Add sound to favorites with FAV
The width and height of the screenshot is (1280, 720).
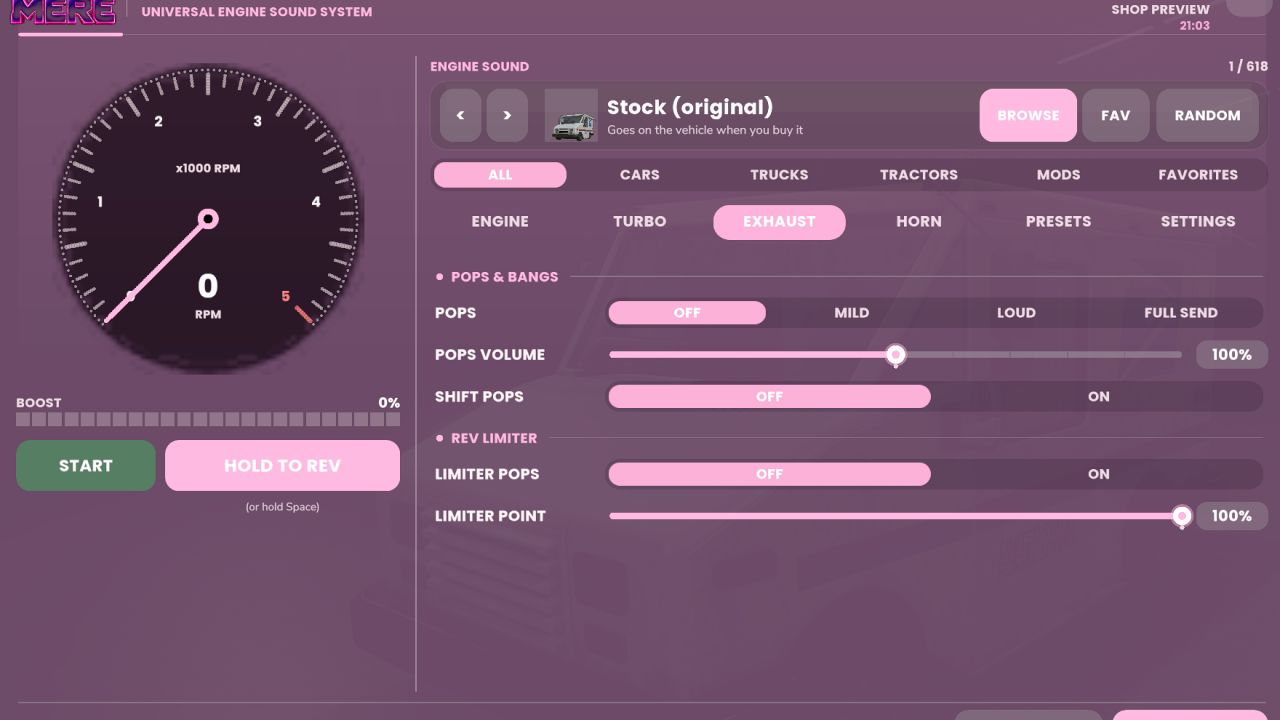click(x=1116, y=115)
